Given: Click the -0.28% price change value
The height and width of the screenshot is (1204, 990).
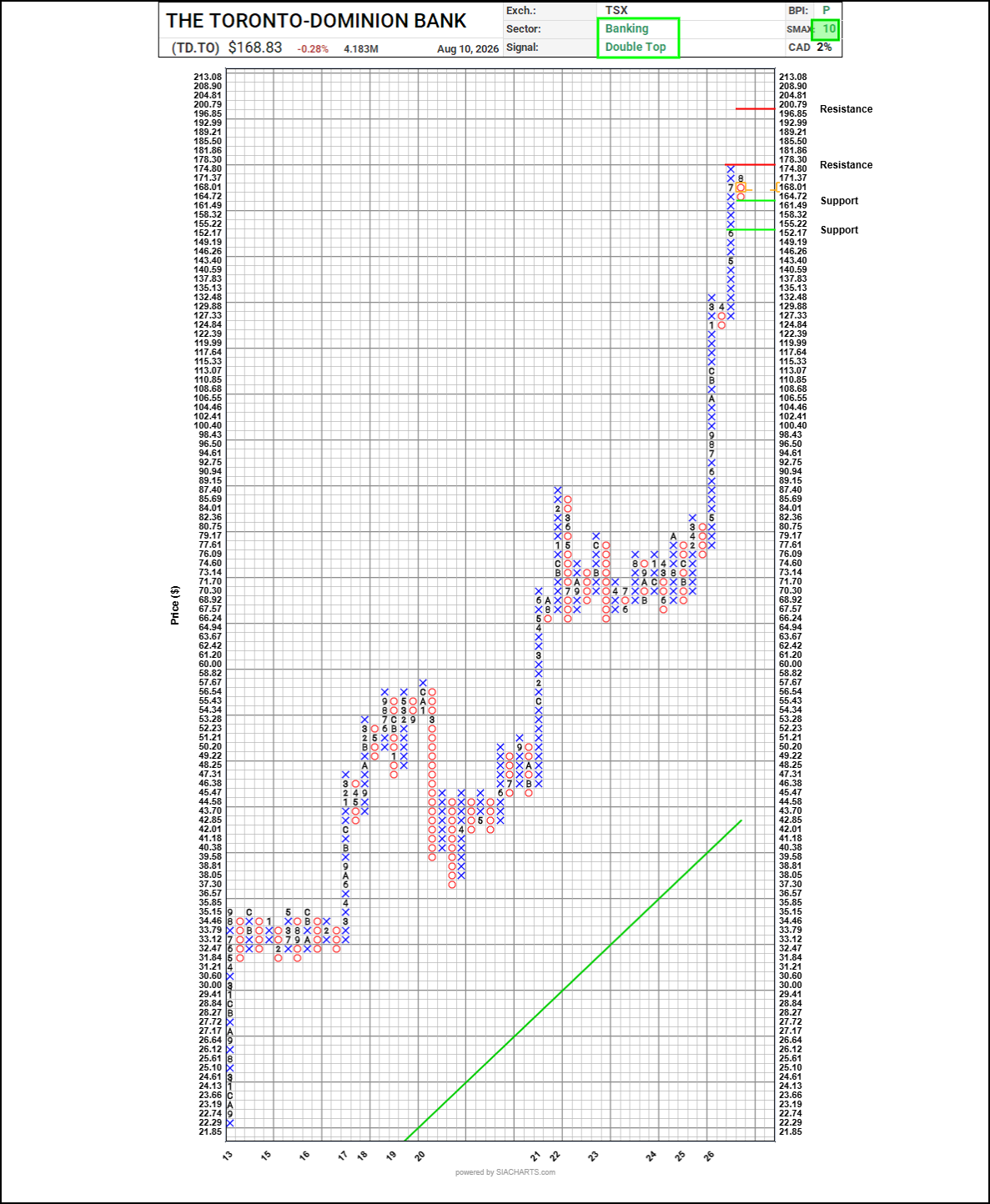Looking at the screenshot, I should (313, 49).
